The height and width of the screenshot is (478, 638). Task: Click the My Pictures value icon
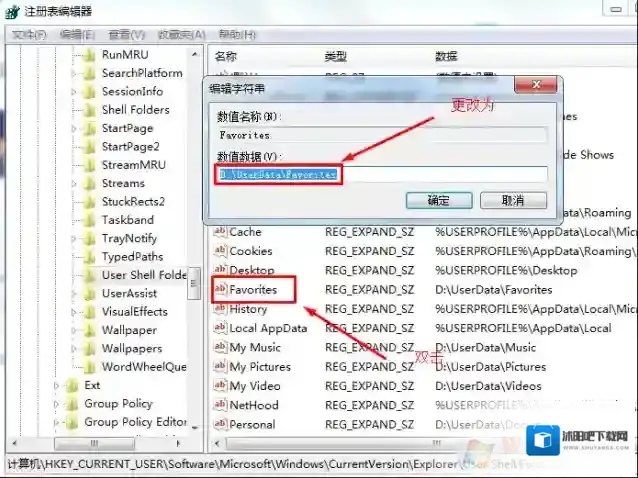pos(220,366)
